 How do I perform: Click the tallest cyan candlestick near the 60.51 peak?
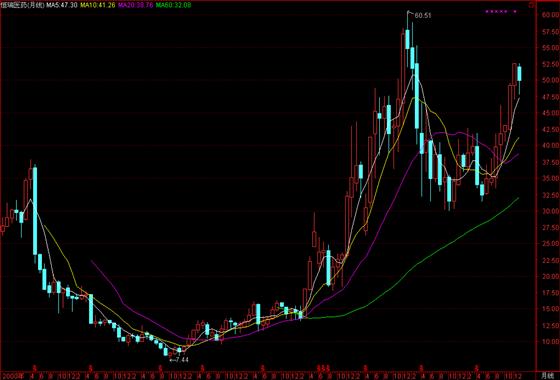(416, 96)
